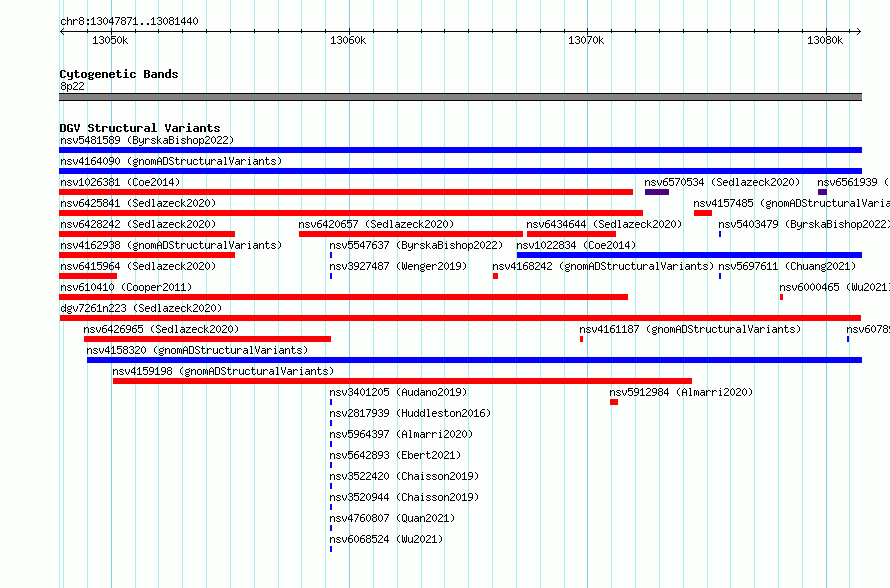Select the nsv4157485 red variant bar
The image size is (890, 588).
pos(703,213)
